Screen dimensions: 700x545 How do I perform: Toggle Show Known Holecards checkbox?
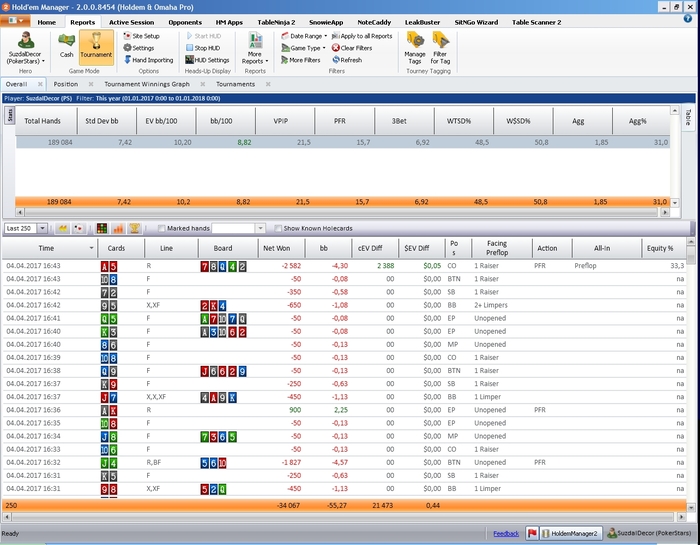pyautogui.click(x=278, y=229)
